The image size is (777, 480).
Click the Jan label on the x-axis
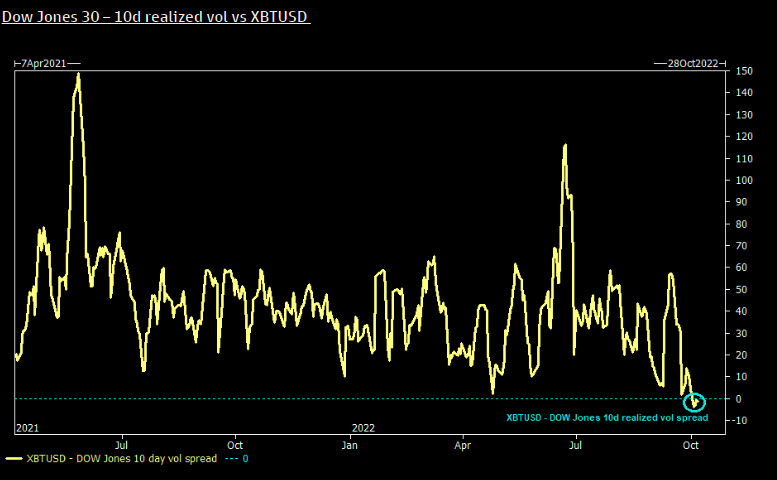tap(349, 445)
